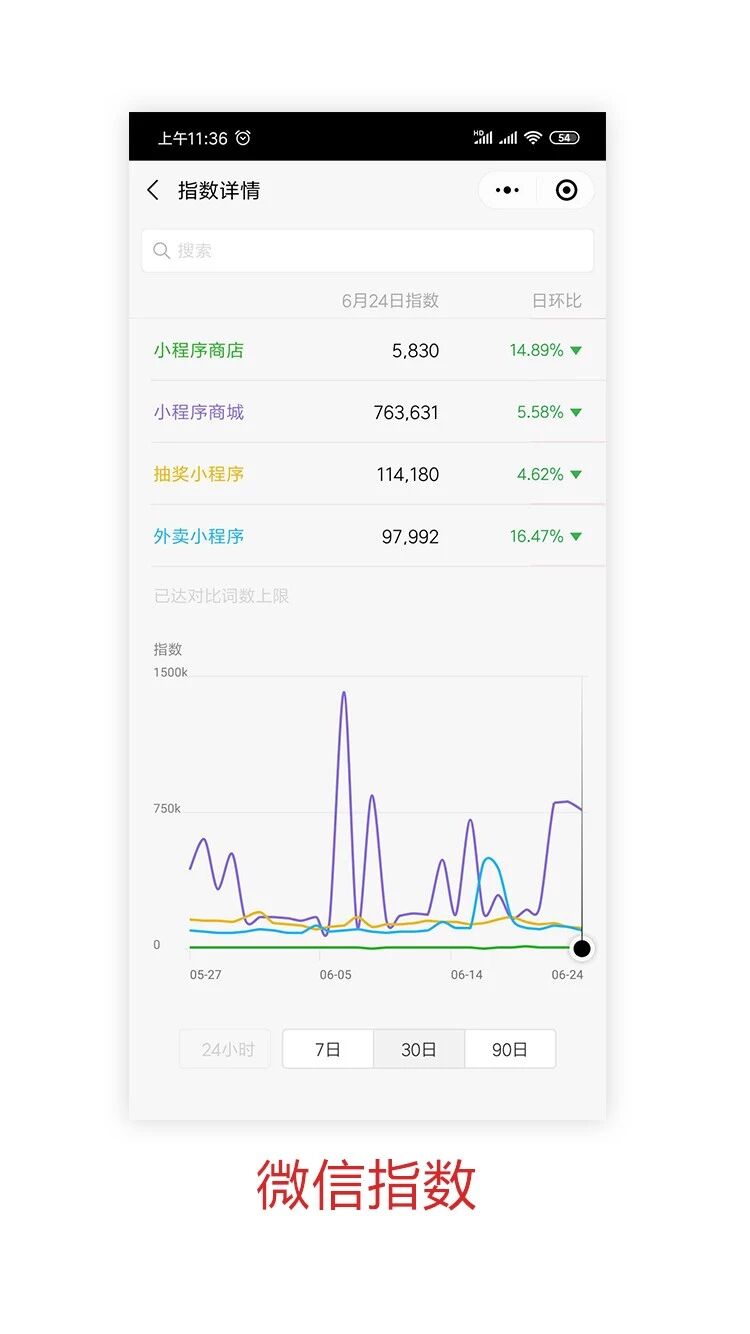Select the 24小时 time range

[x=225, y=1049]
